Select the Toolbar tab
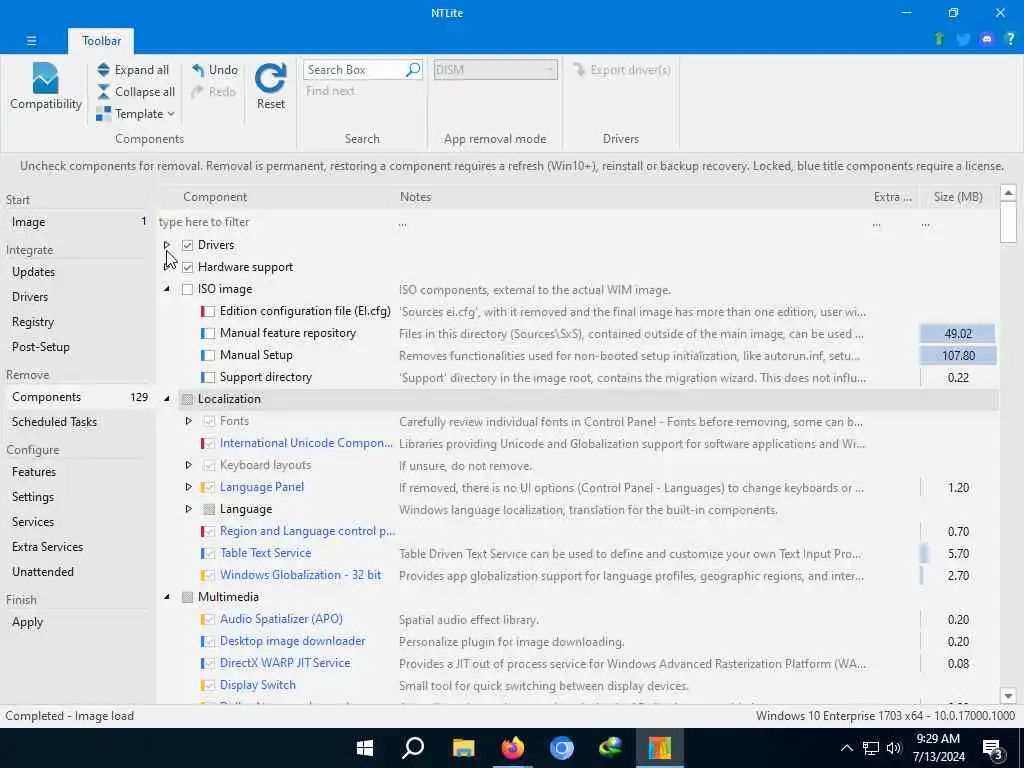The width and height of the screenshot is (1024, 768). (101, 40)
